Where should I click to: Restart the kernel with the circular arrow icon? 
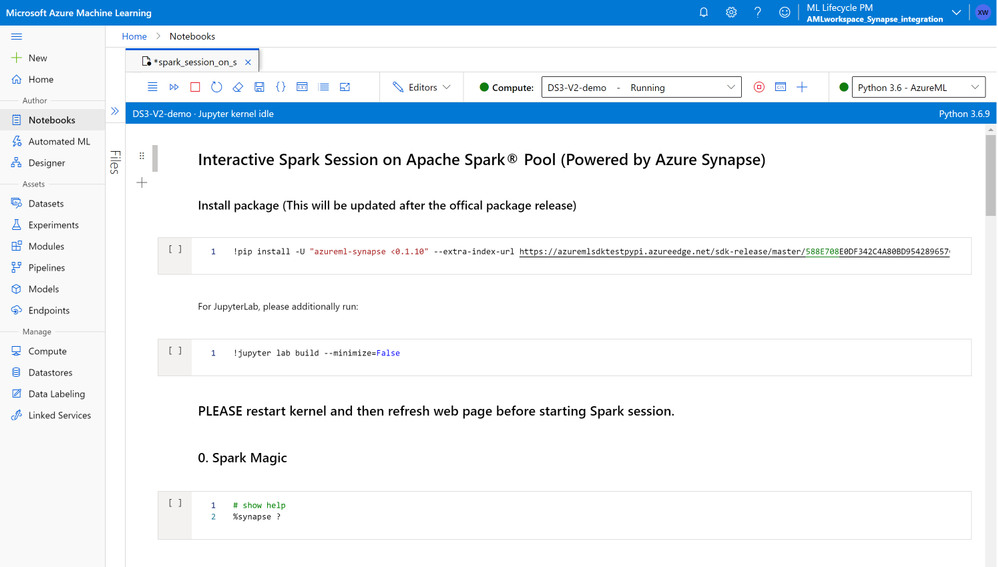click(x=216, y=87)
